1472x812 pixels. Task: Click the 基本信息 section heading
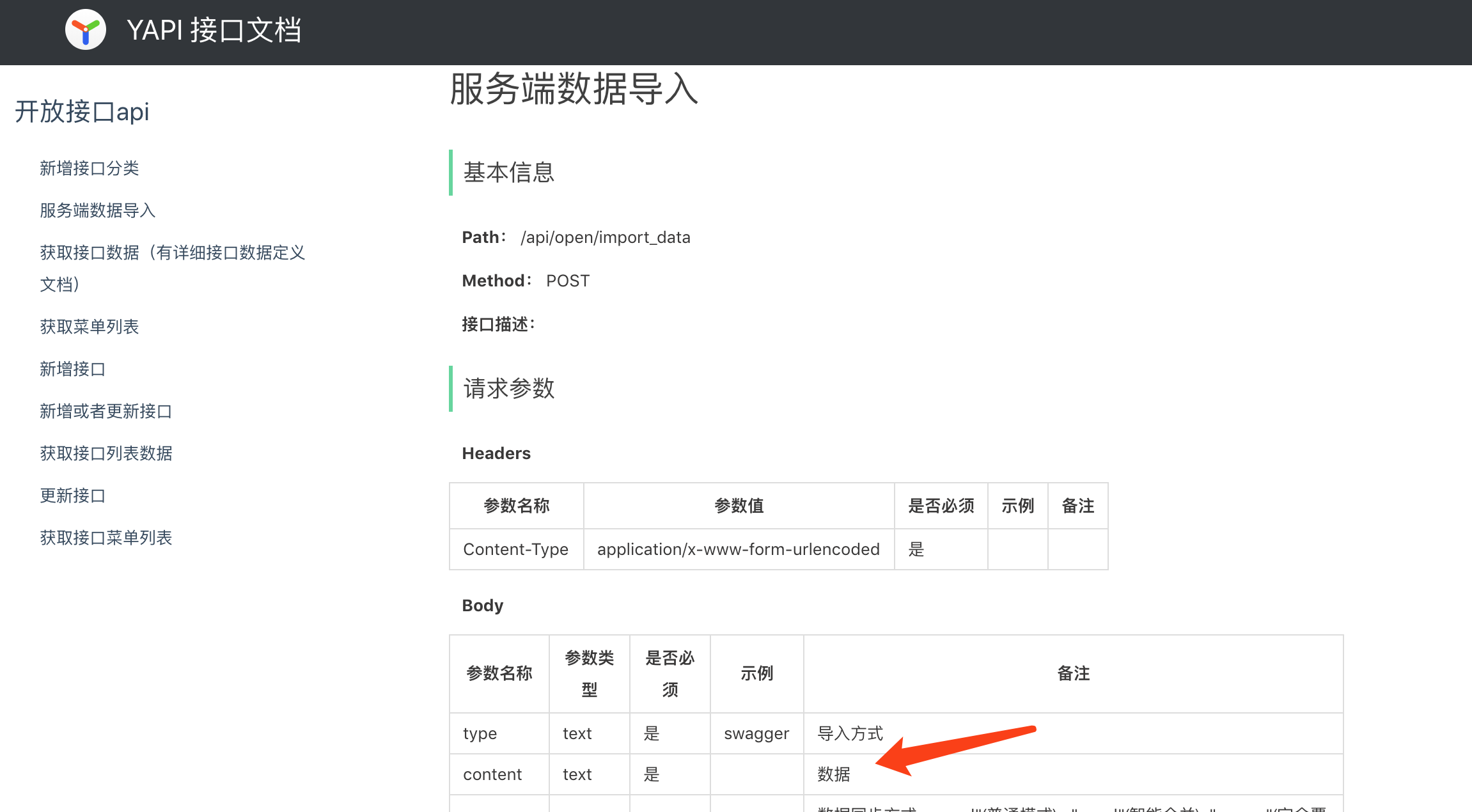point(509,173)
